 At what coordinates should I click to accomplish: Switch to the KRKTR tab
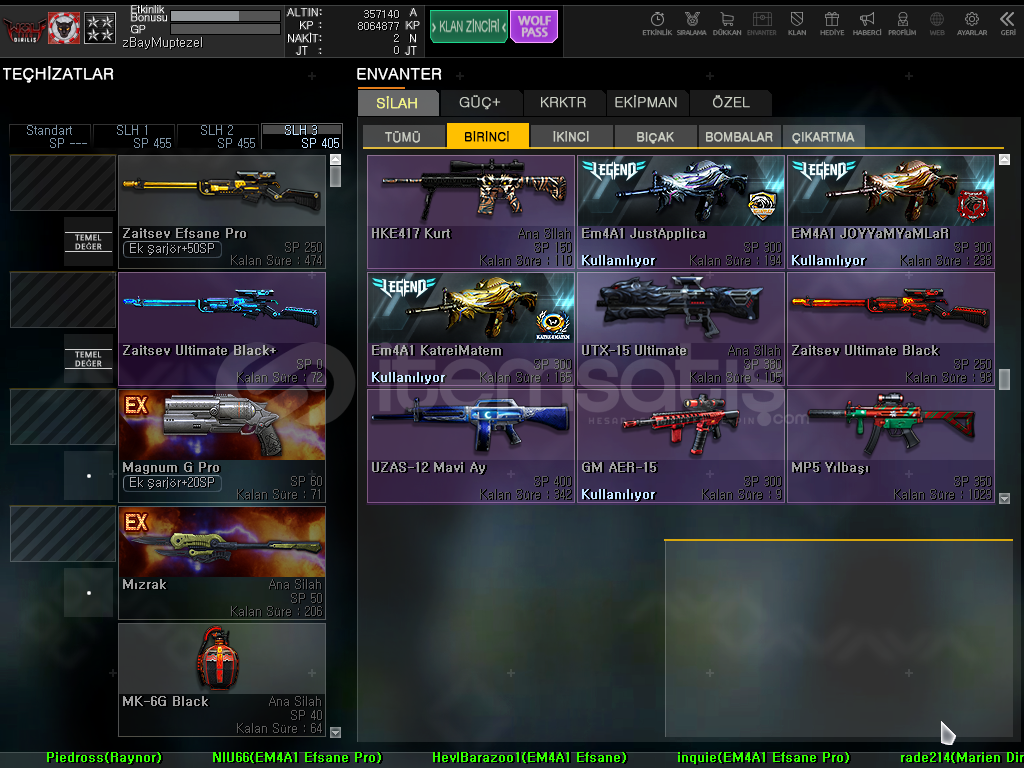click(564, 103)
